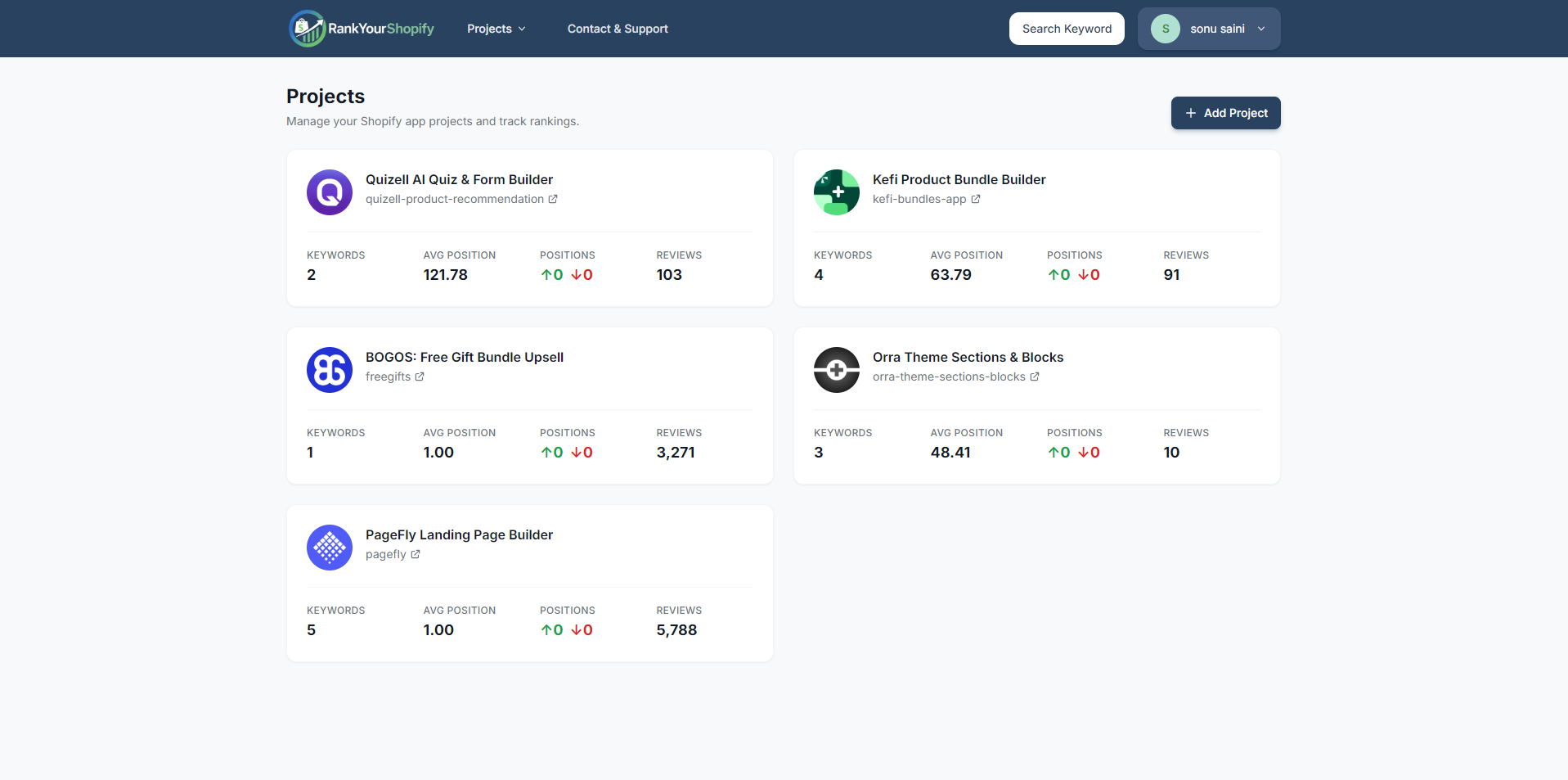
Task: Click the Search Keyword input field
Action: coord(1066,28)
